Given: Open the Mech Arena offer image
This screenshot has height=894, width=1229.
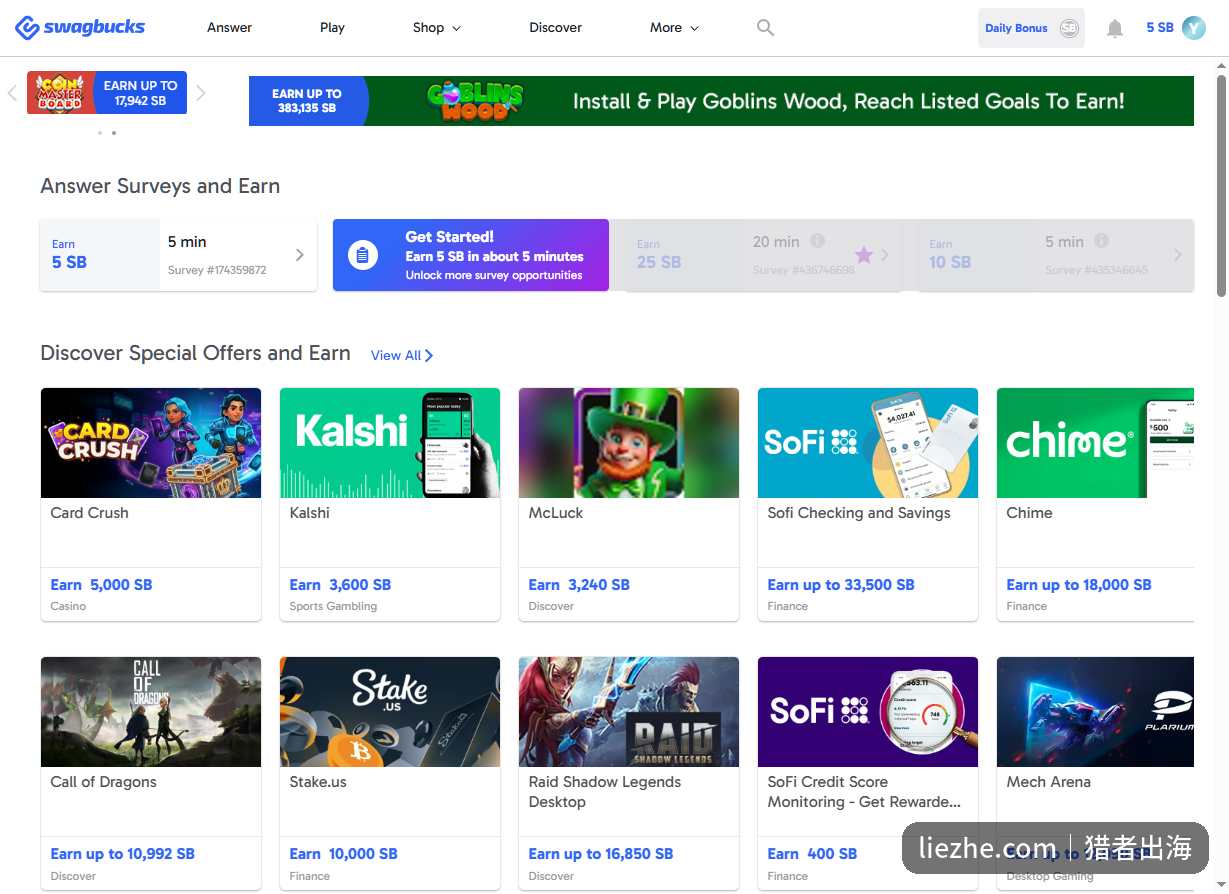Looking at the screenshot, I should (x=1095, y=712).
